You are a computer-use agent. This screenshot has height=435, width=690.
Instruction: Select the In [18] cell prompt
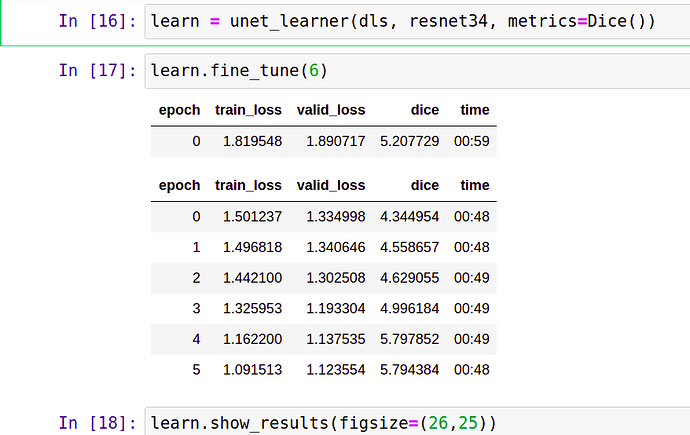(x=98, y=422)
